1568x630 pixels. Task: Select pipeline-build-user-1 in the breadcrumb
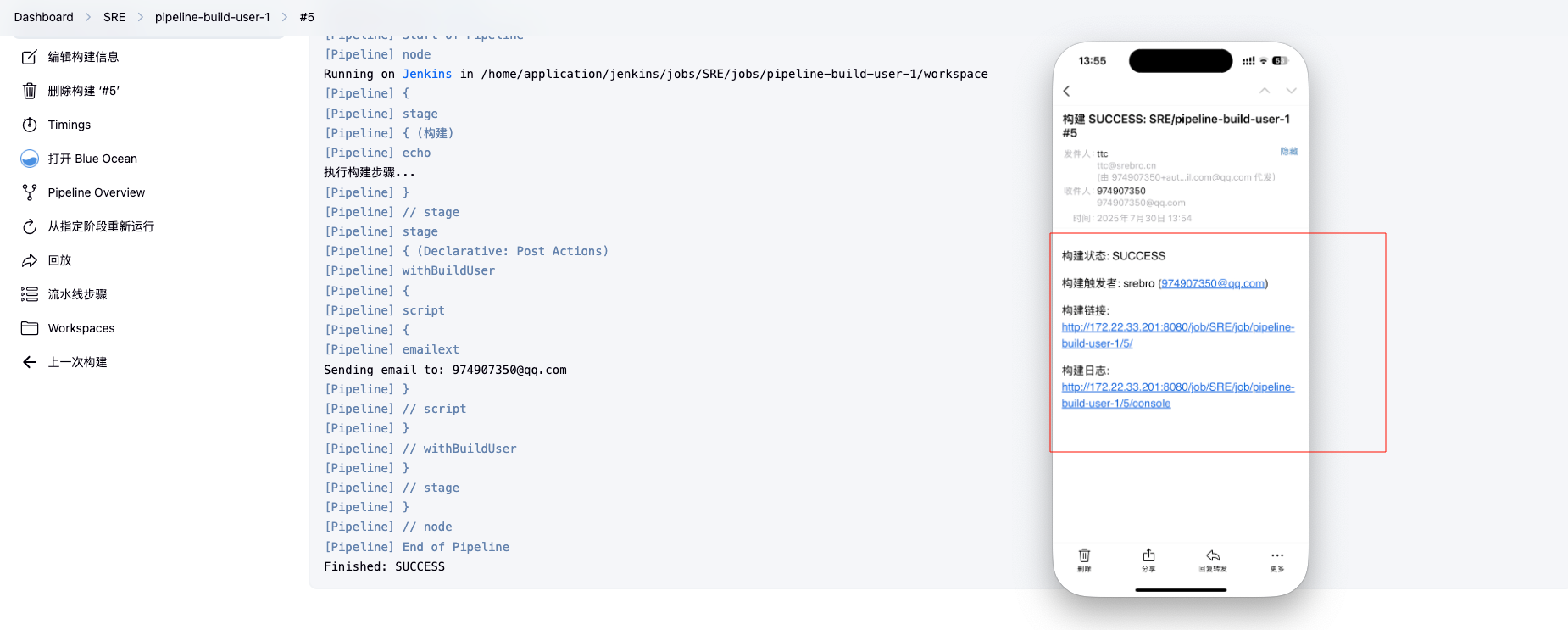click(x=212, y=17)
